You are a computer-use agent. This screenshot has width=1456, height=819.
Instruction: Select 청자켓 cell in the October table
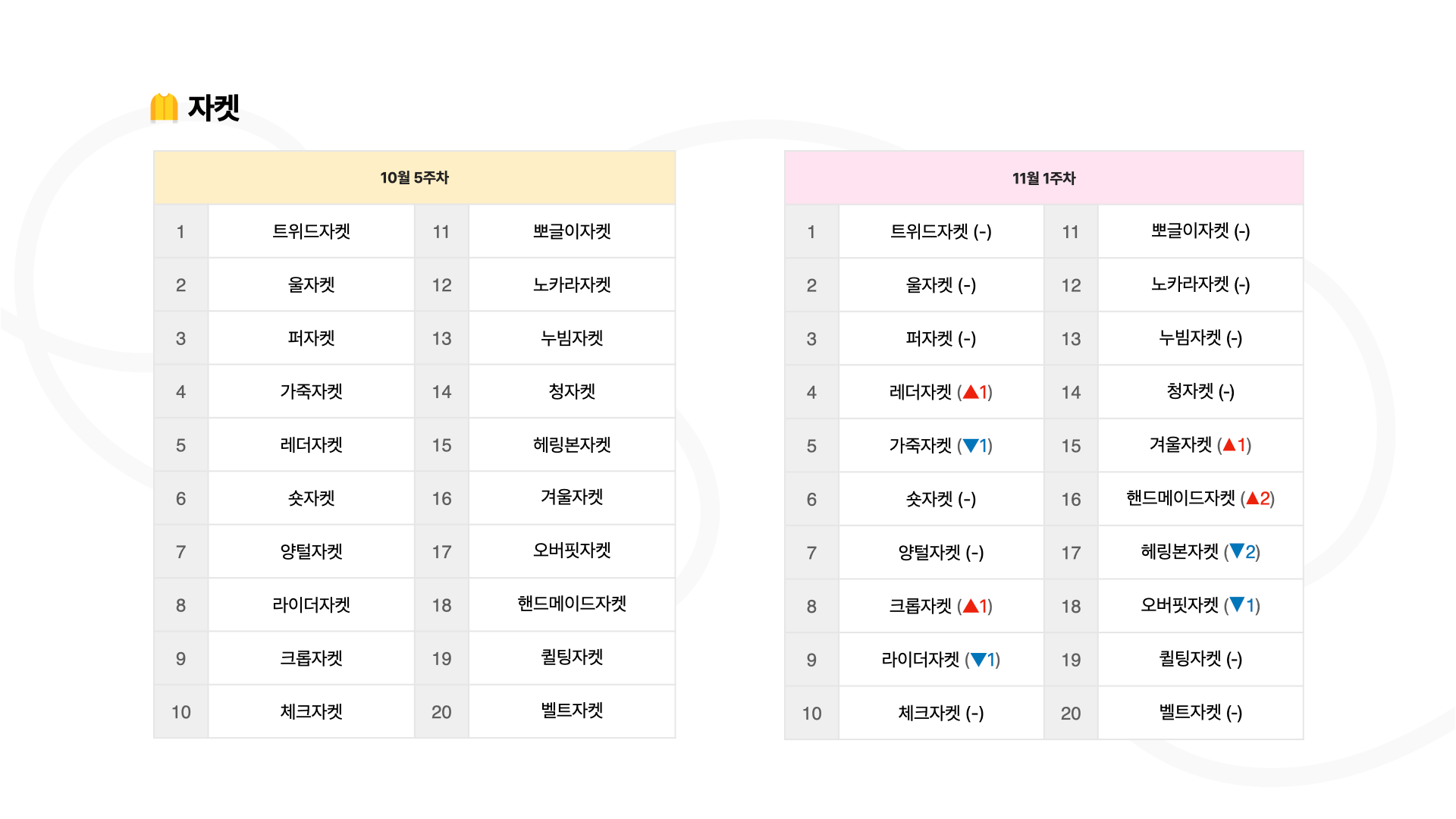572,391
